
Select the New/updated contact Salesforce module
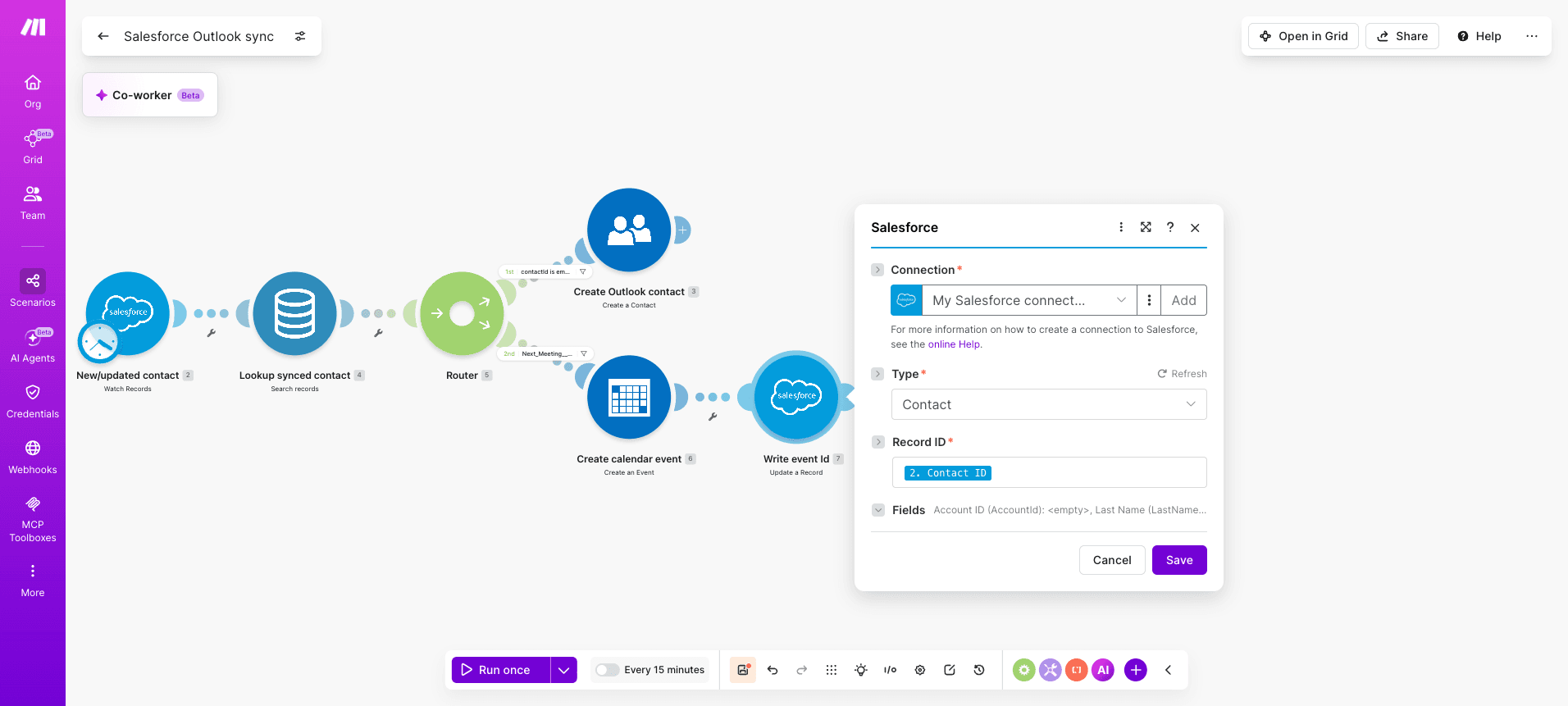click(128, 313)
